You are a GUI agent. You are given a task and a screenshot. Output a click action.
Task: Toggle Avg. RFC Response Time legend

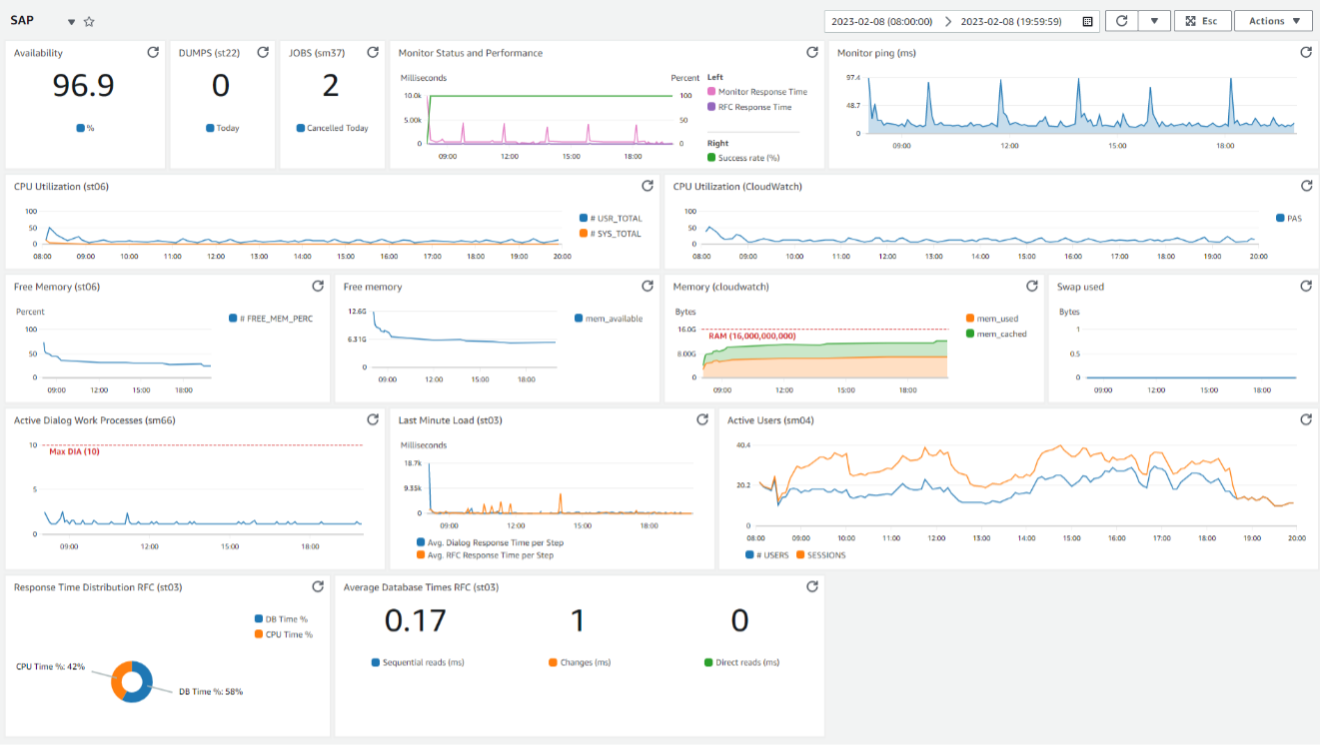point(485,554)
